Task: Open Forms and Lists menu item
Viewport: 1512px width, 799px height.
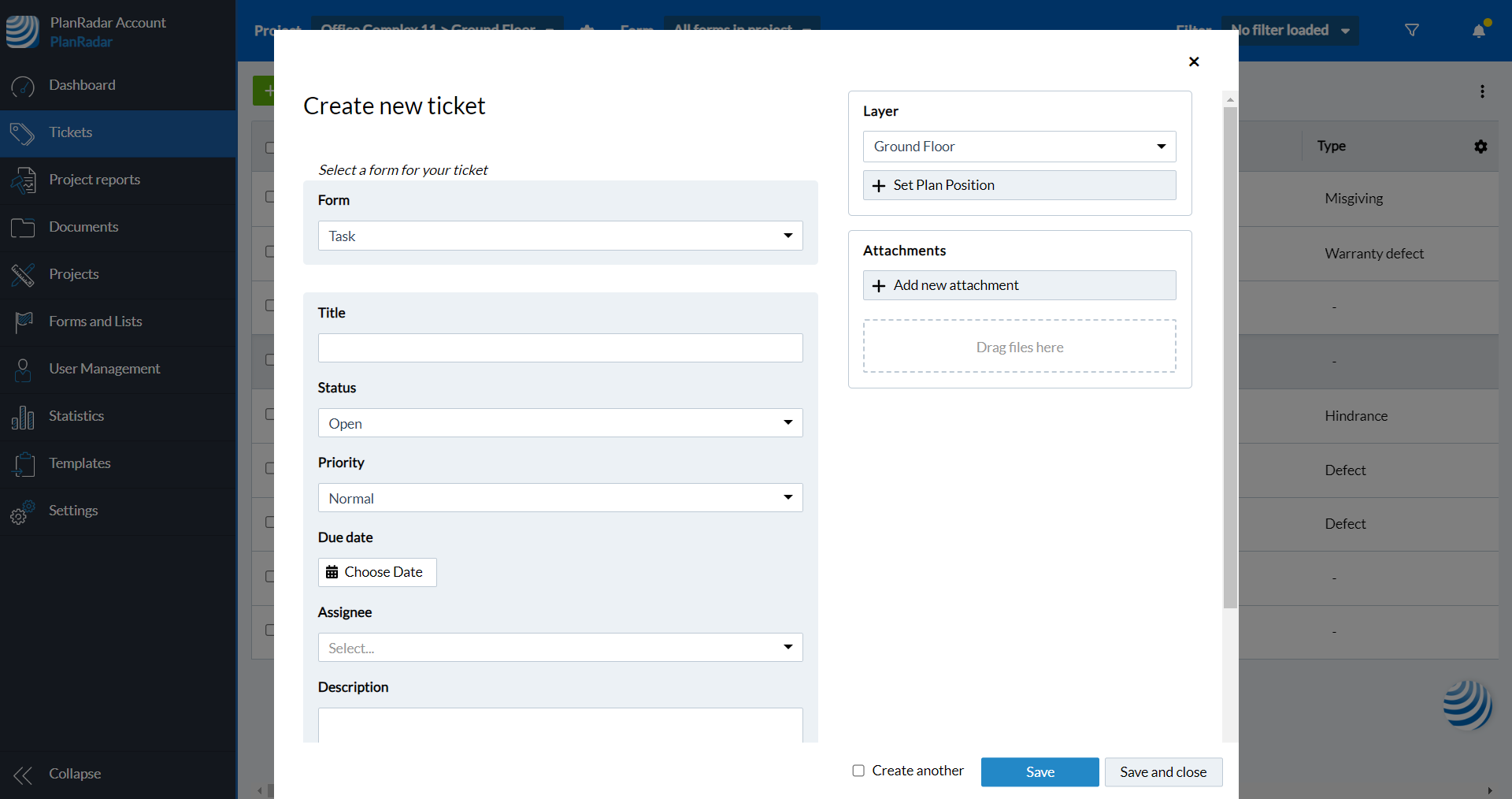Action: [x=95, y=321]
